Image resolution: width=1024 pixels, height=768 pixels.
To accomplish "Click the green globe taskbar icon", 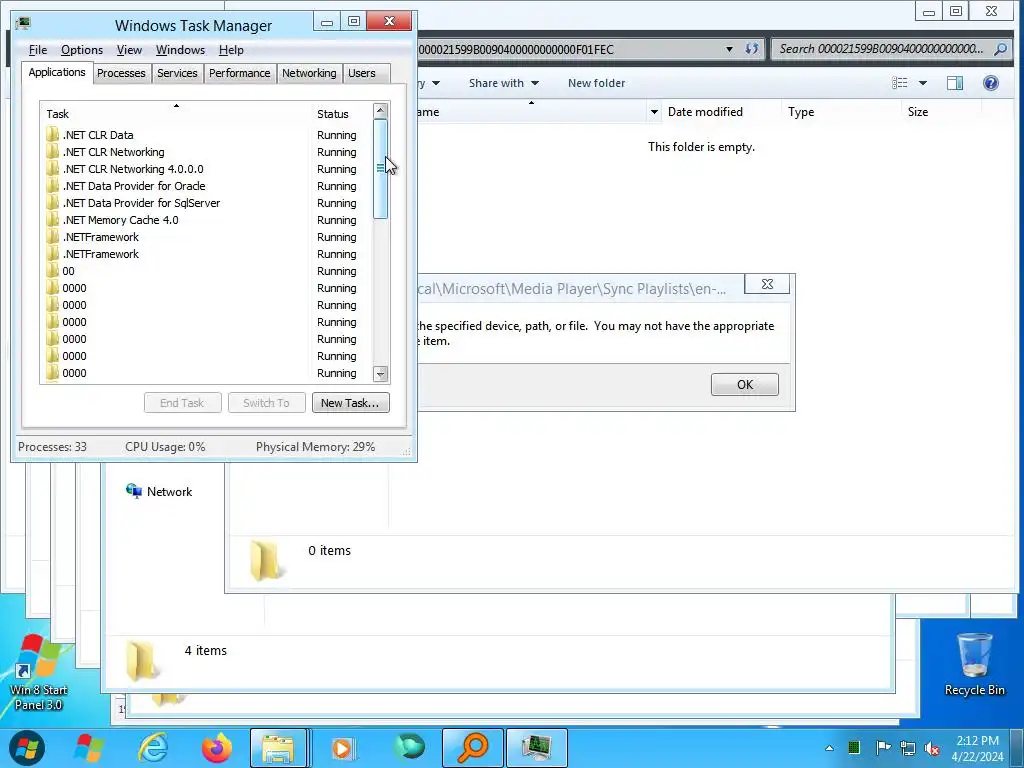I will click(x=409, y=748).
